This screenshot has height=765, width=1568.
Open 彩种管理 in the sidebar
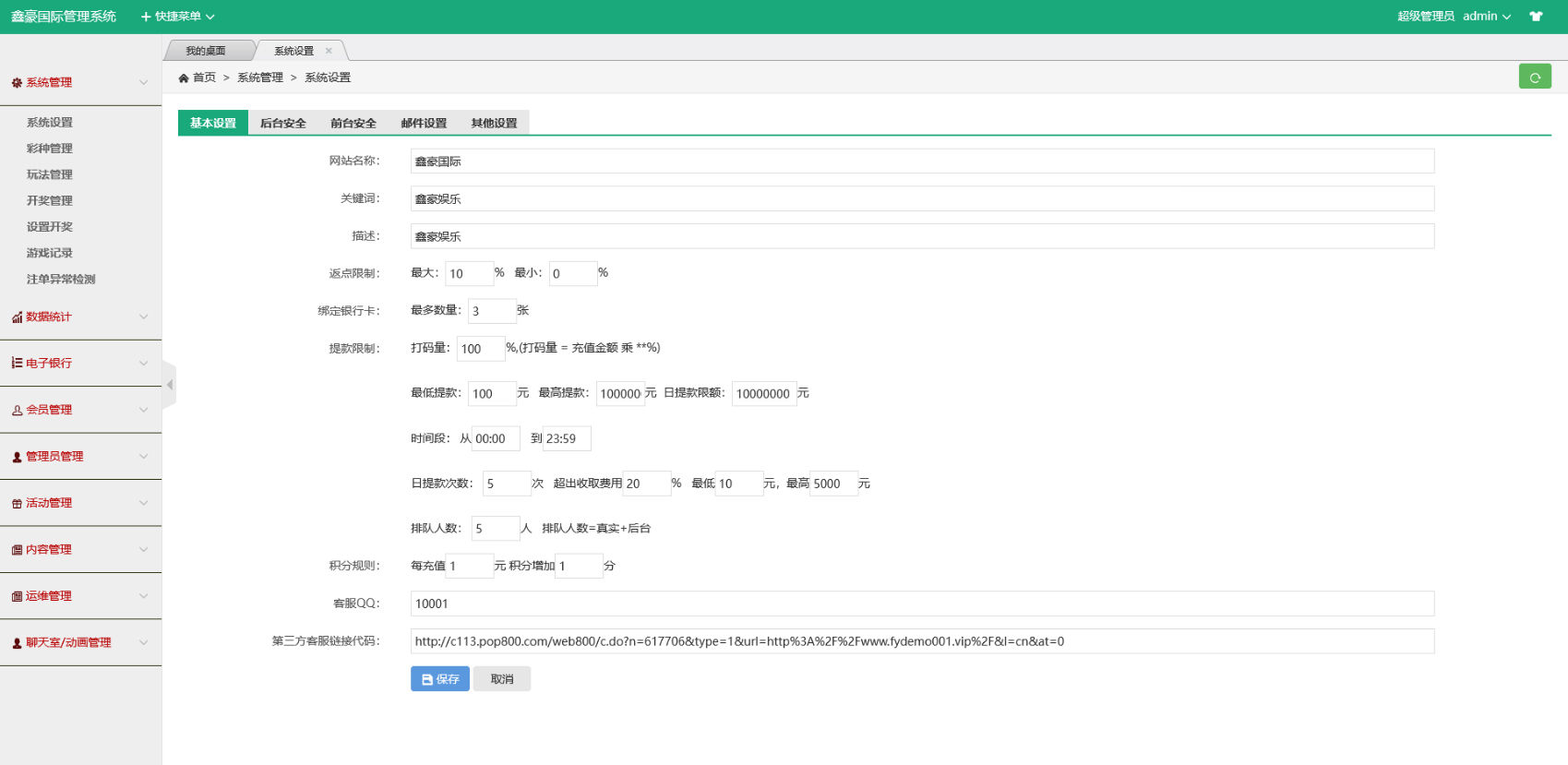click(50, 149)
